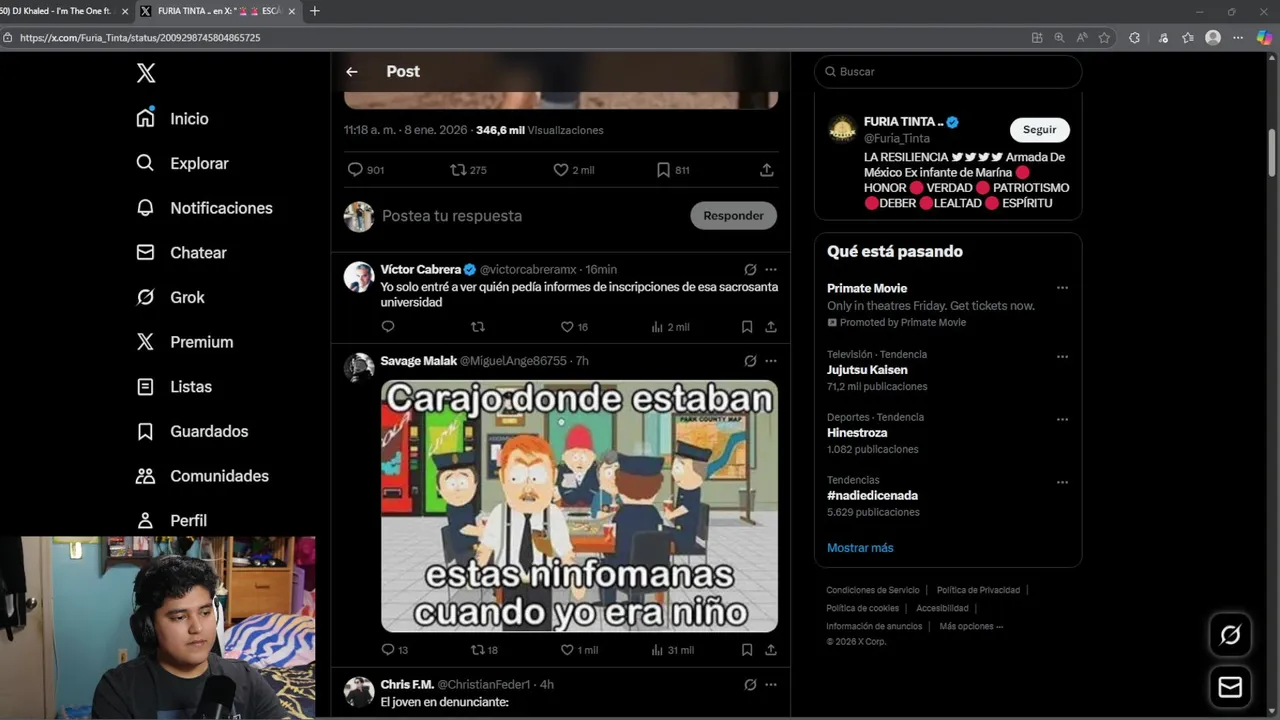
Task: Open Premium in the sidebar
Action: click(184, 342)
